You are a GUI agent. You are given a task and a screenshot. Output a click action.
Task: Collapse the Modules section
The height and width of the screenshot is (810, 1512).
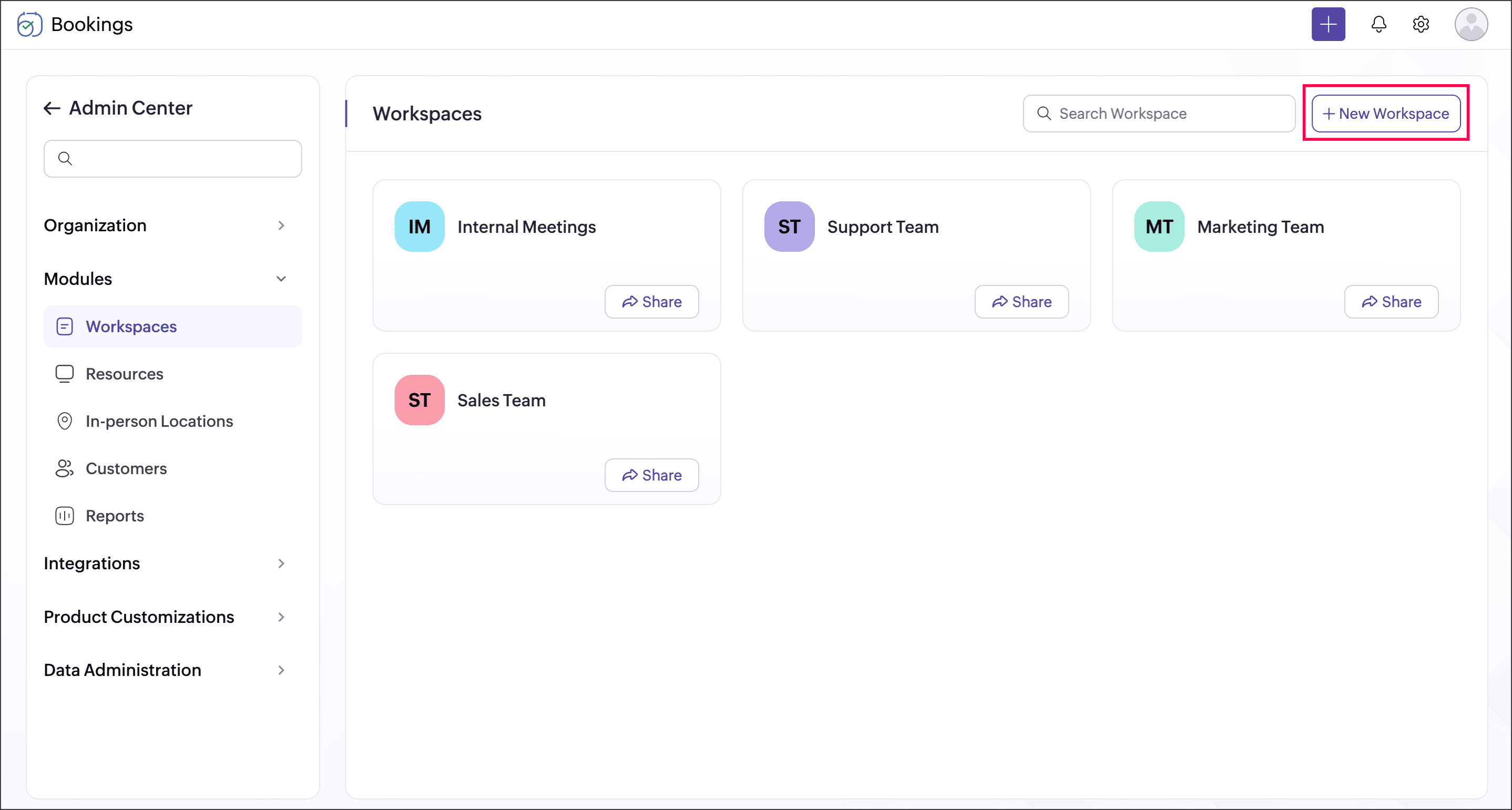pos(281,279)
